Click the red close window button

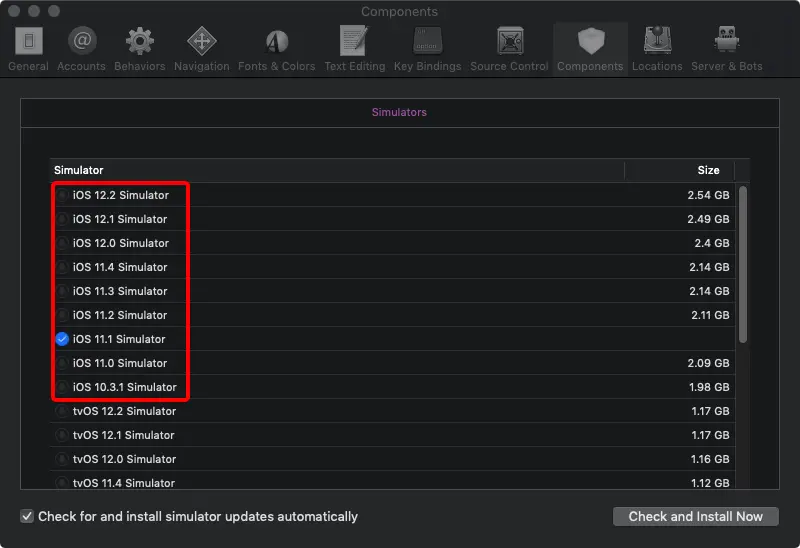click(14, 11)
